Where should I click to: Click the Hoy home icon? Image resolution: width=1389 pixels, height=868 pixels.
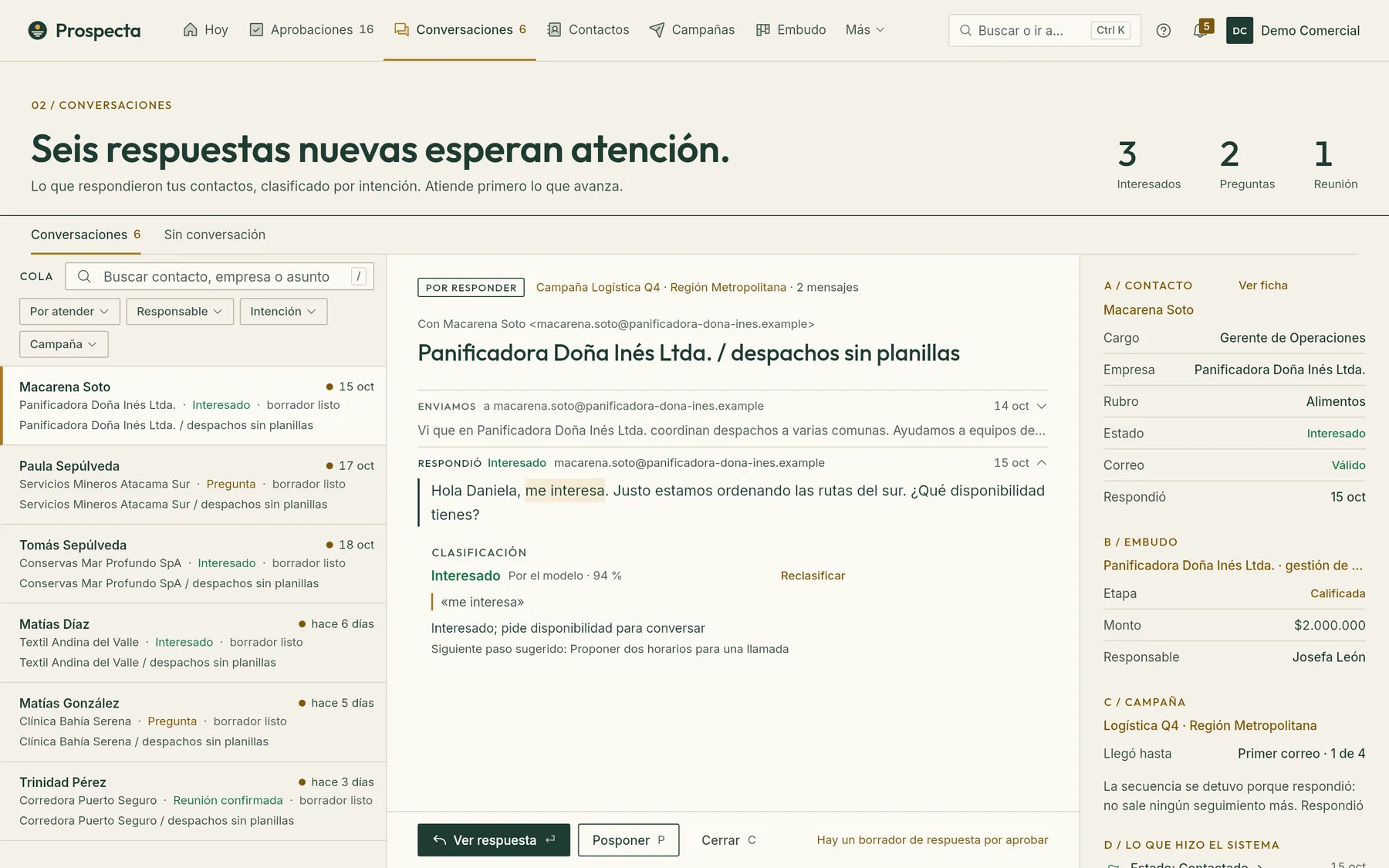pyautogui.click(x=190, y=29)
